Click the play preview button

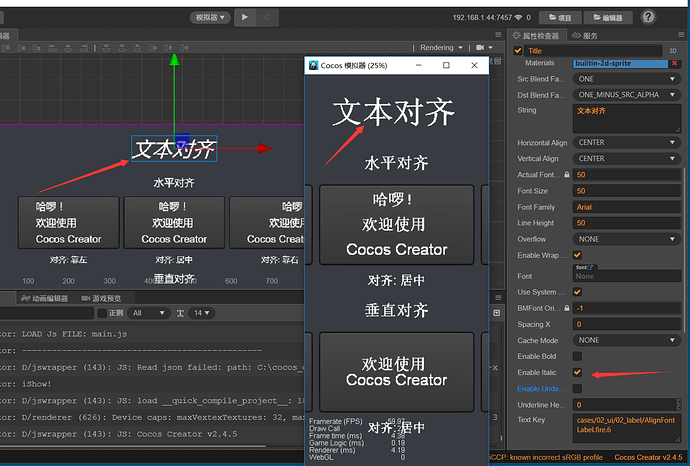click(x=245, y=17)
